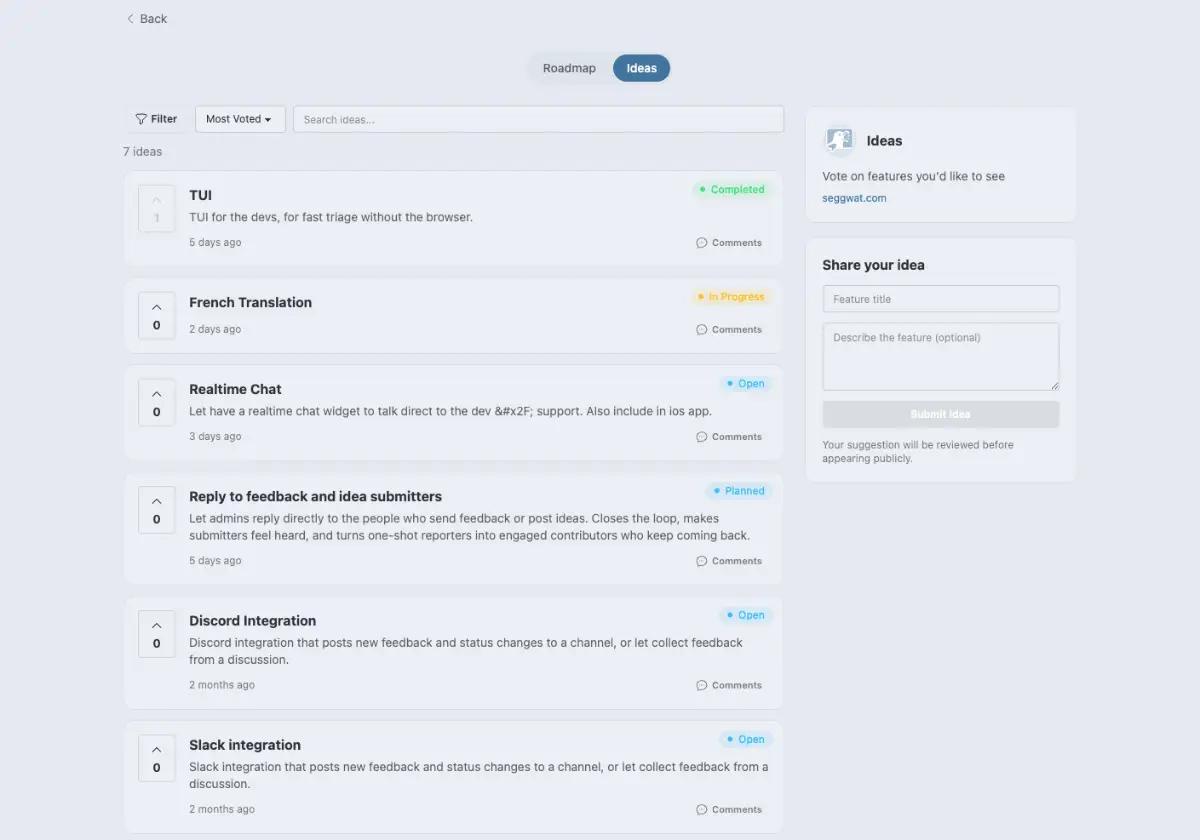This screenshot has height=840, width=1200.
Task: Upvote Reply to feedback and idea submitters
Action: coord(157,510)
